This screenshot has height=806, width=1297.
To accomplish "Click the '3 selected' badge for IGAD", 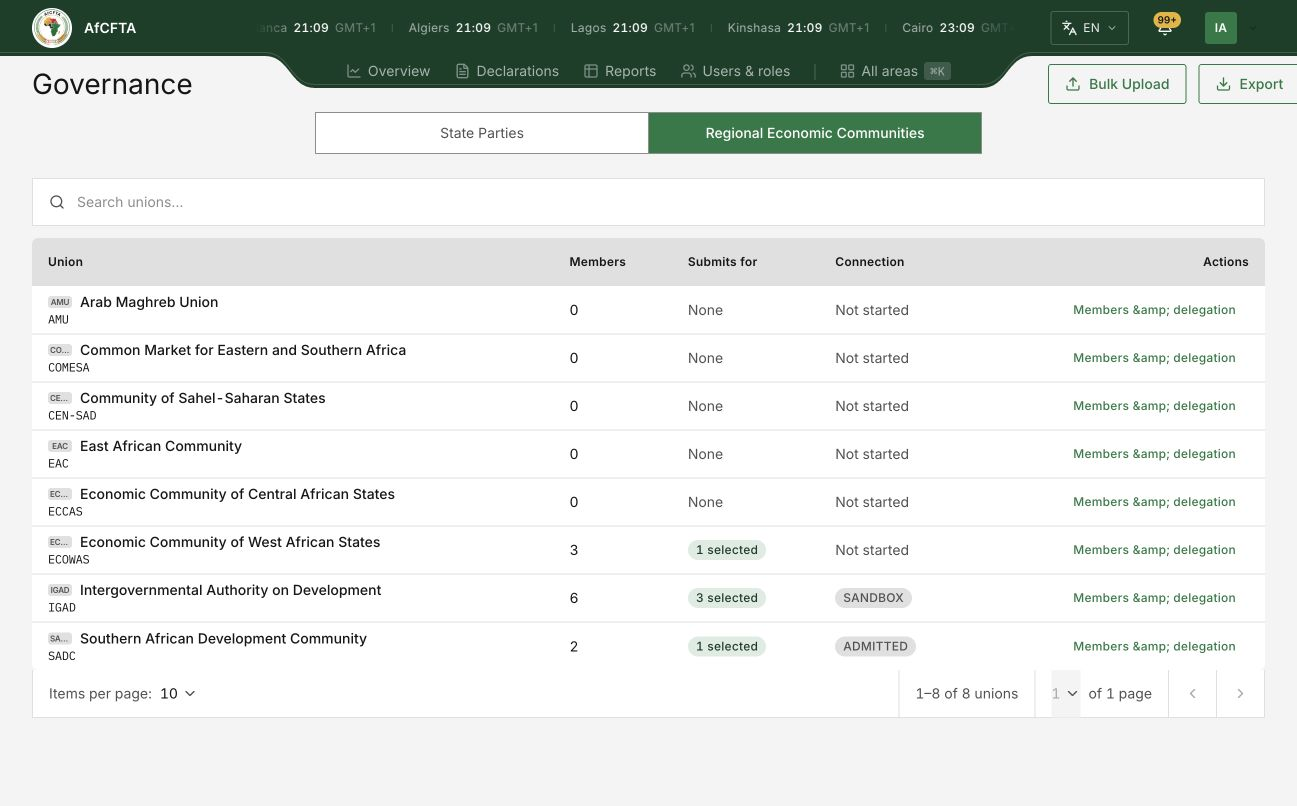I will (727, 598).
